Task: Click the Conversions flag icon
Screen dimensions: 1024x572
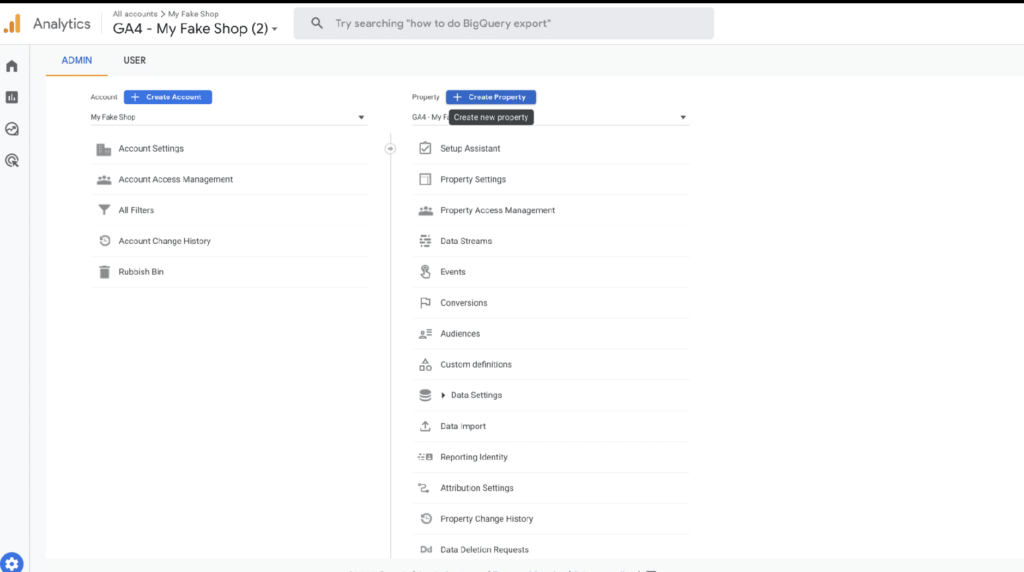Action: tap(425, 303)
